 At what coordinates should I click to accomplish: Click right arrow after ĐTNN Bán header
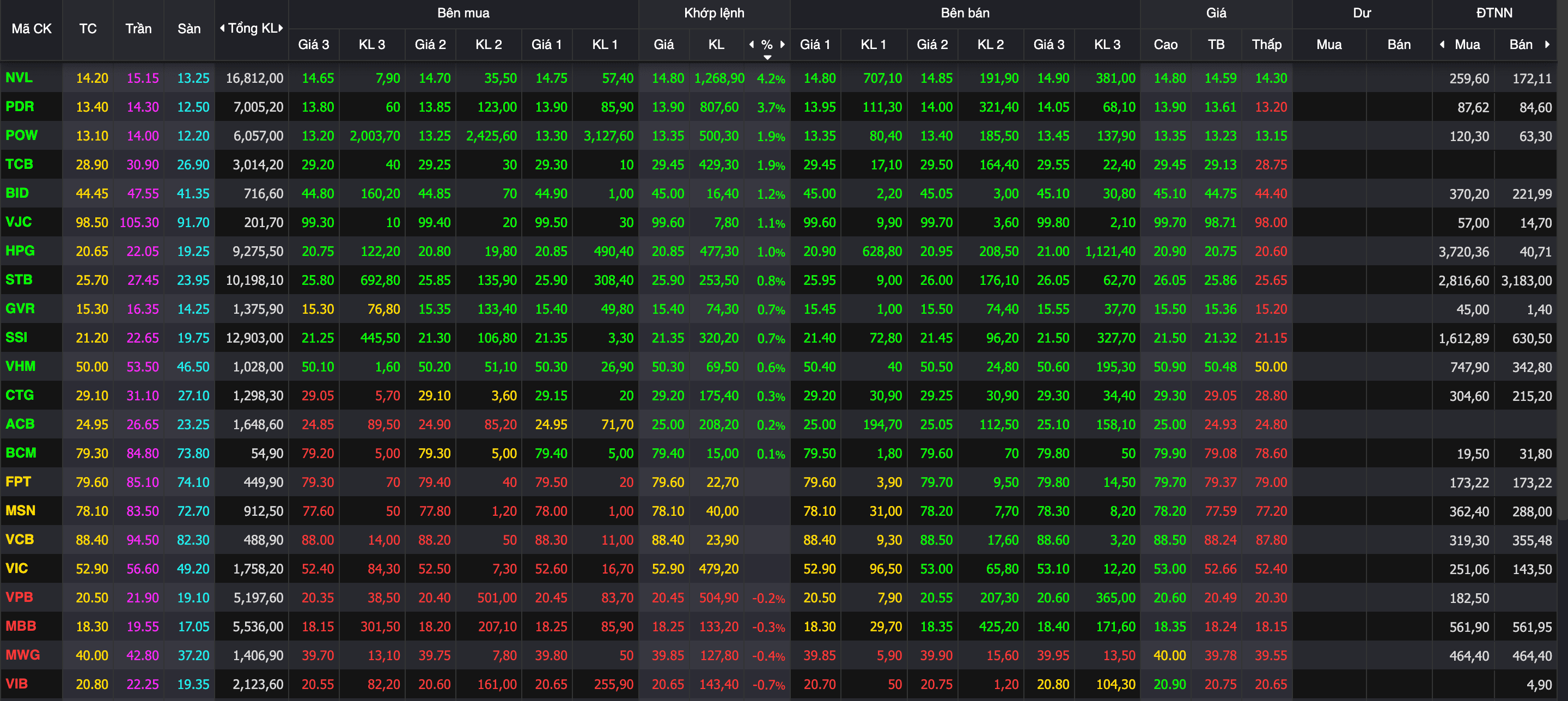tap(1547, 45)
